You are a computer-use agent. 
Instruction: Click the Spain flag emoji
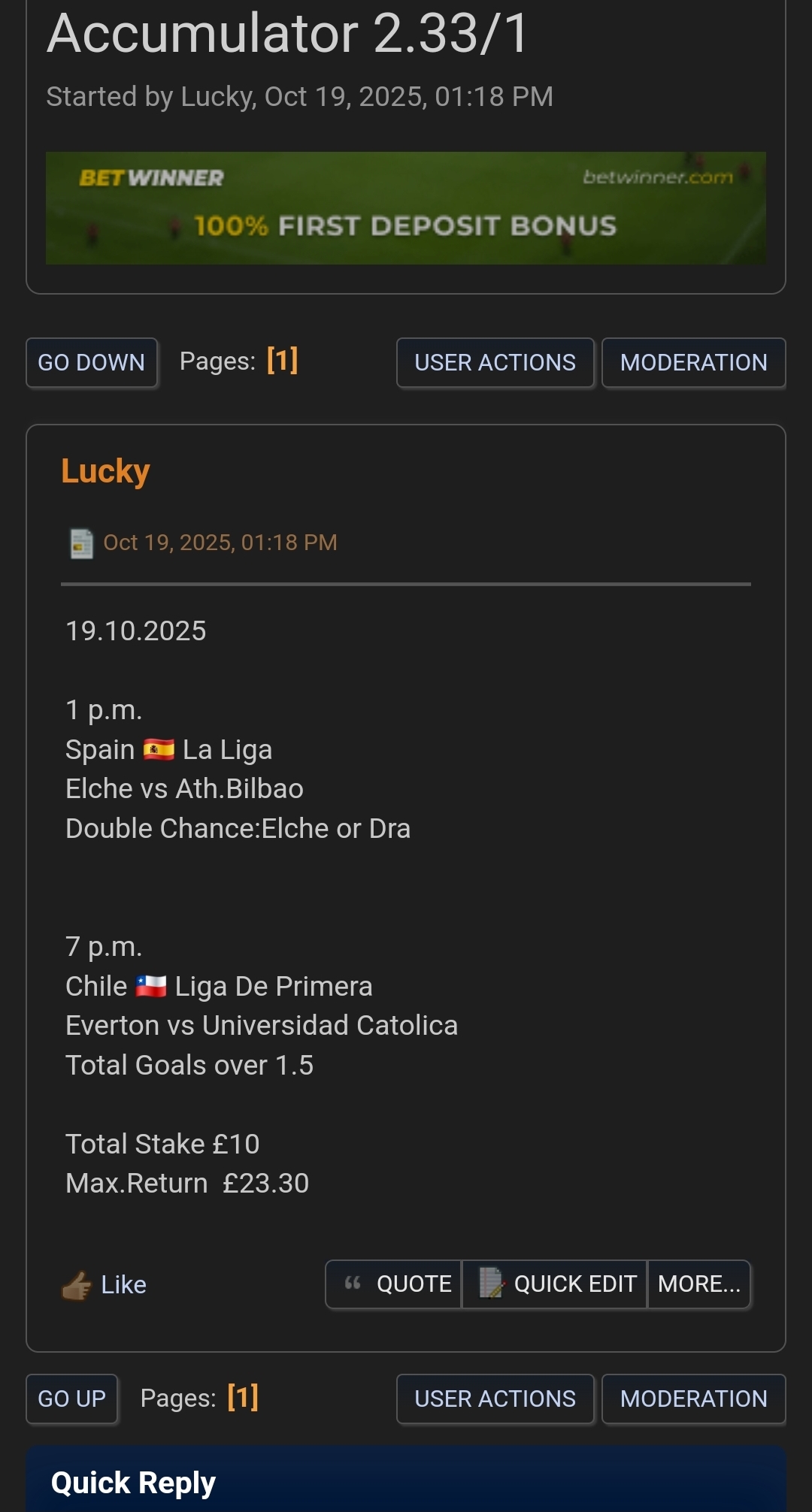[159, 749]
